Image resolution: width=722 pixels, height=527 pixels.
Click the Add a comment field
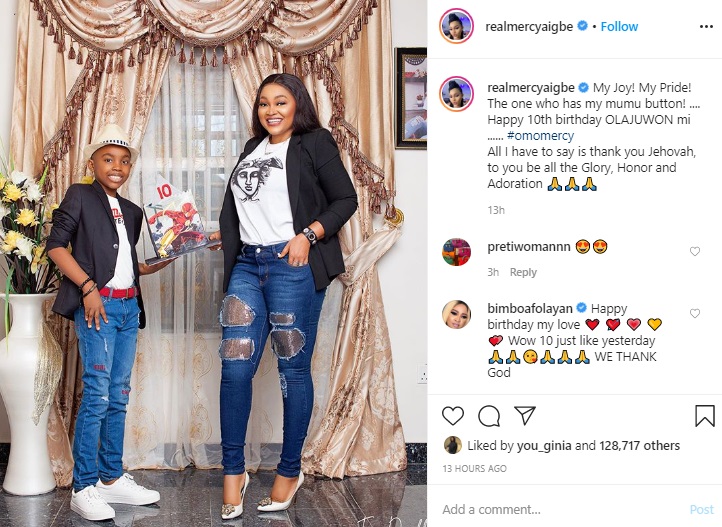pyautogui.click(x=562, y=510)
